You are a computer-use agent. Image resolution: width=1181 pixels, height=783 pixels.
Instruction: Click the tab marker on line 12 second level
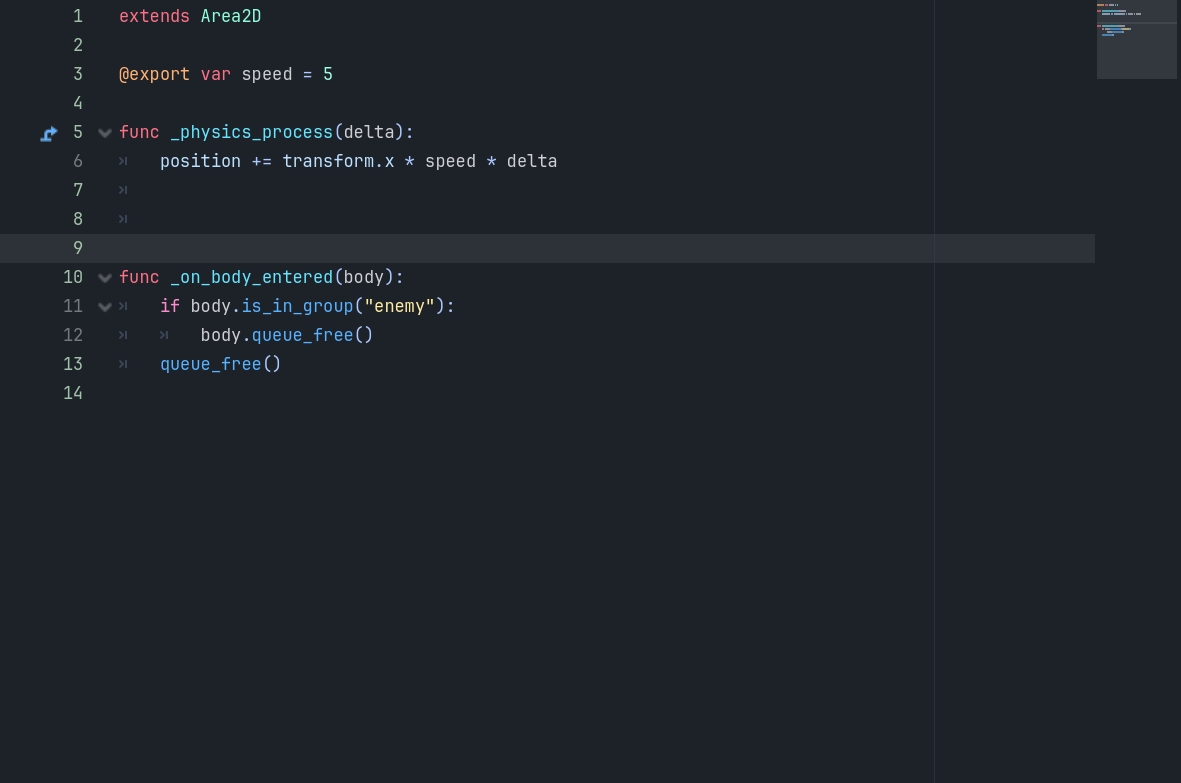coord(163,335)
